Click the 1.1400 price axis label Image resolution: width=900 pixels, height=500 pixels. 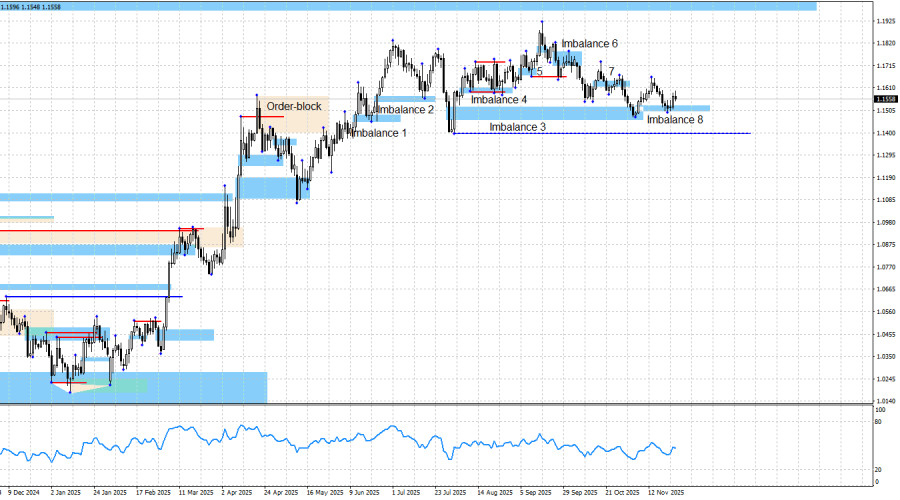point(886,133)
